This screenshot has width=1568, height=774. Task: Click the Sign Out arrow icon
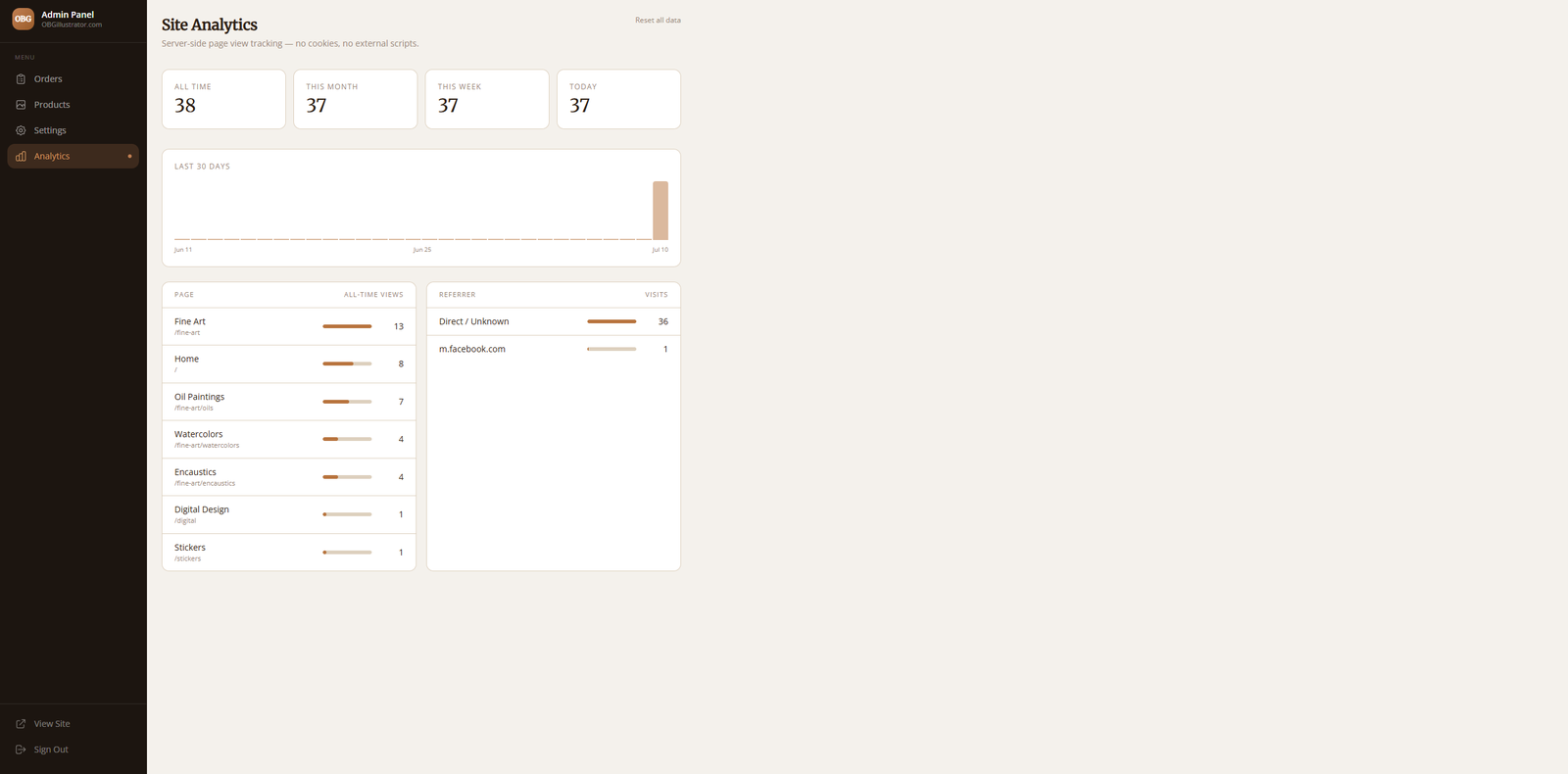tap(21, 750)
